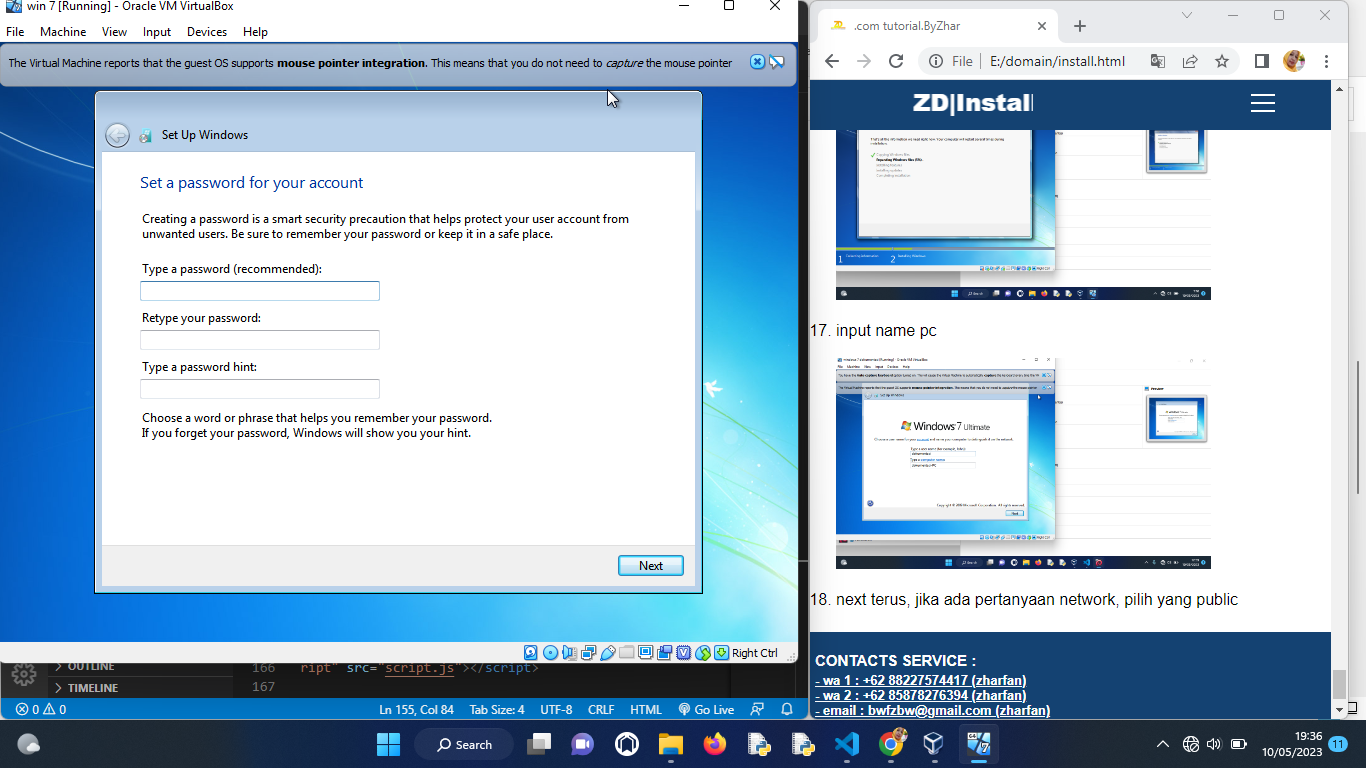The height and width of the screenshot is (768, 1366).
Task: Open VirtualBox File menu
Action: pyautogui.click(x=15, y=32)
